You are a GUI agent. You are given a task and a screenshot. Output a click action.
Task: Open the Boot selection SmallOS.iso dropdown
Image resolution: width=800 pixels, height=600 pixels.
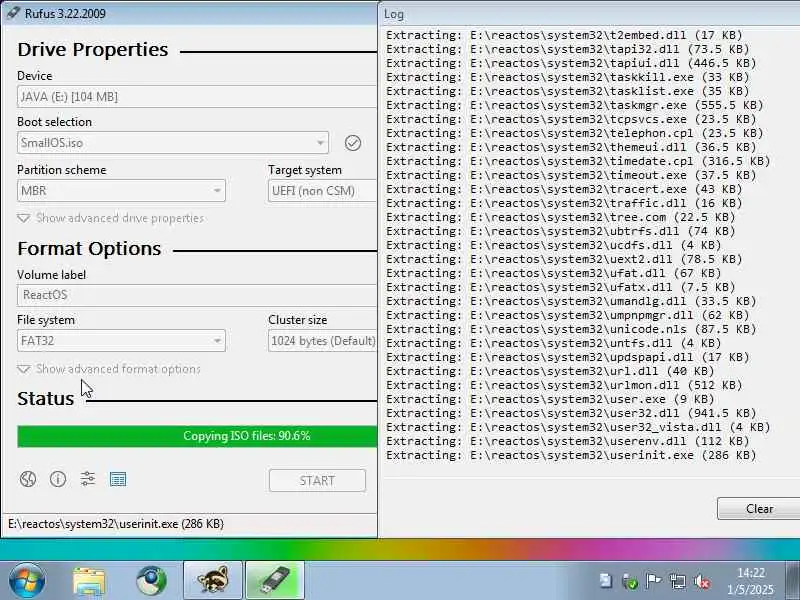point(173,143)
